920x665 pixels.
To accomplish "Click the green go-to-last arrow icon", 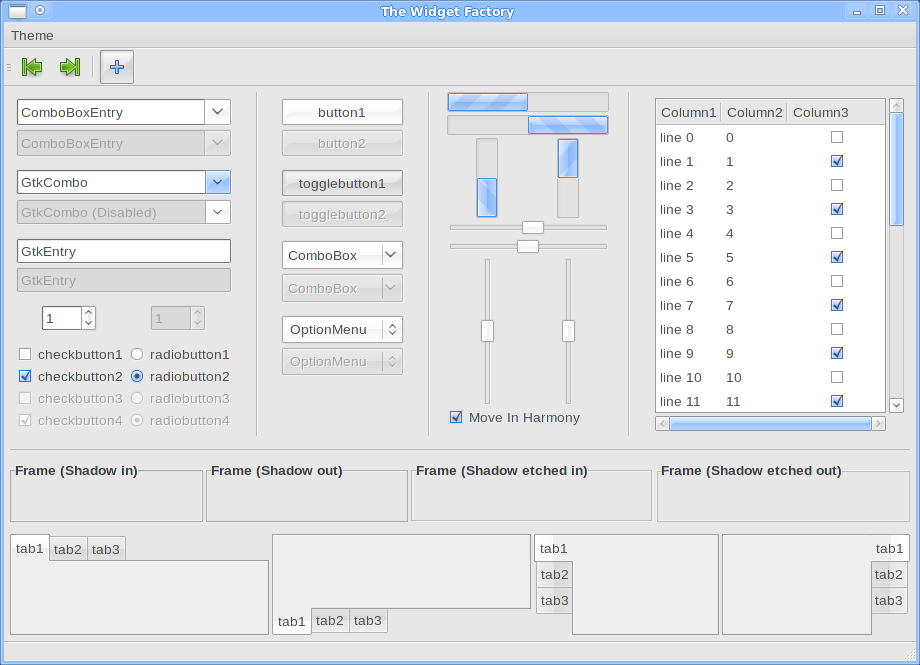I will click(x=69, y=67).
